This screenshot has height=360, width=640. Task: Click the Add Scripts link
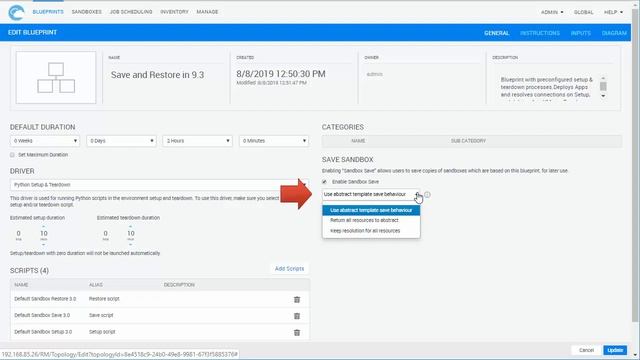289,269
